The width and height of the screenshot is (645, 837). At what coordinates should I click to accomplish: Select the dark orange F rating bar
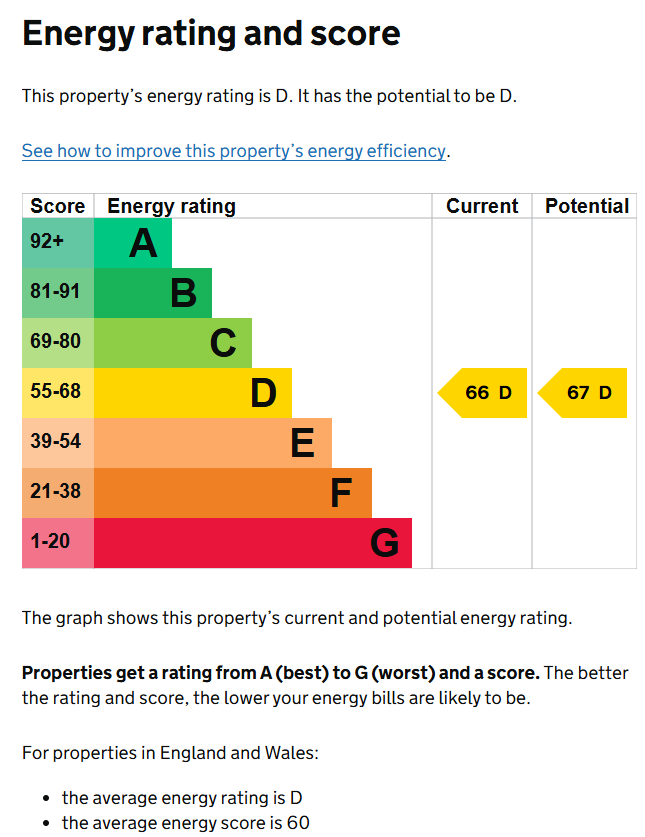point(233,493)
